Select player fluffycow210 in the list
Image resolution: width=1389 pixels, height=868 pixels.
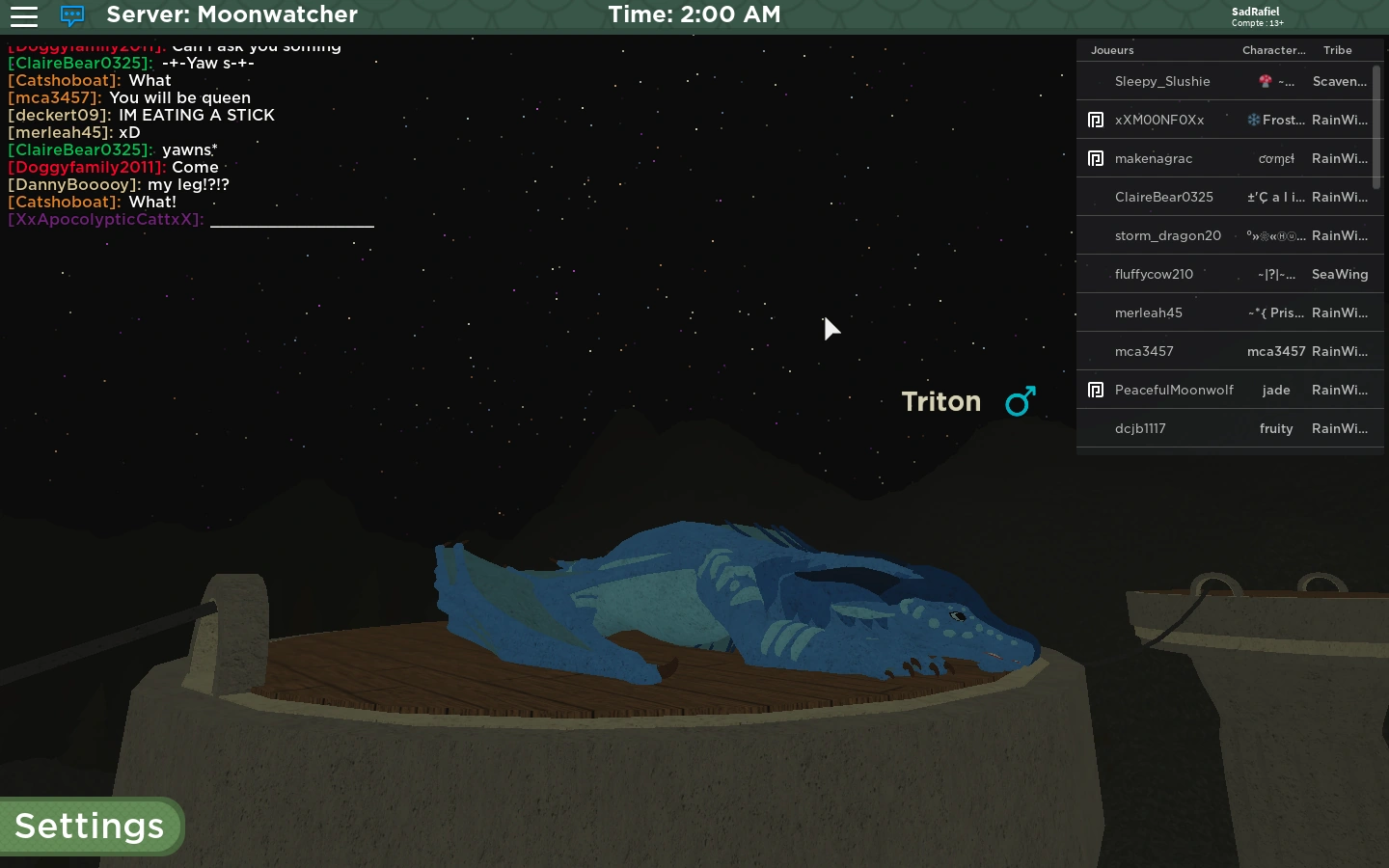pyautogui.click(x=1154, y=274)
